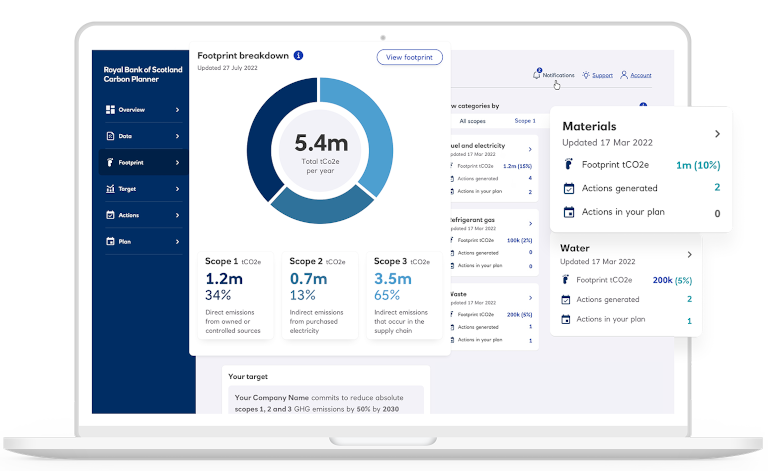Click the Support lightbulb icon

click(586, 75)
